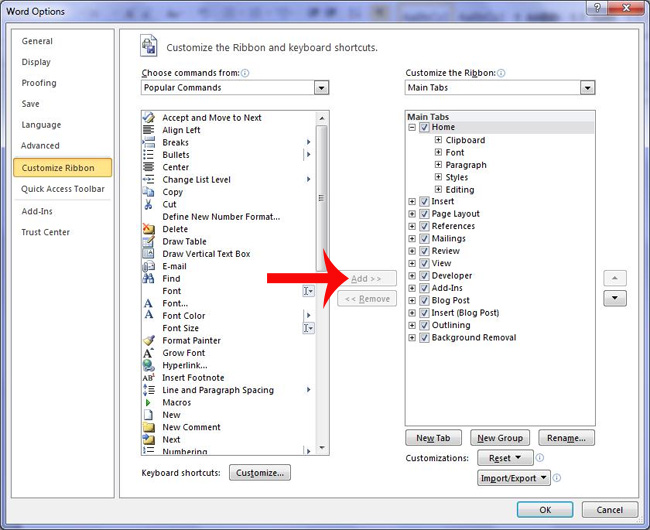Toggle the Background Removal checkbox
The image size is (650, 530).
pyautogui.click(x=424, y=338)
